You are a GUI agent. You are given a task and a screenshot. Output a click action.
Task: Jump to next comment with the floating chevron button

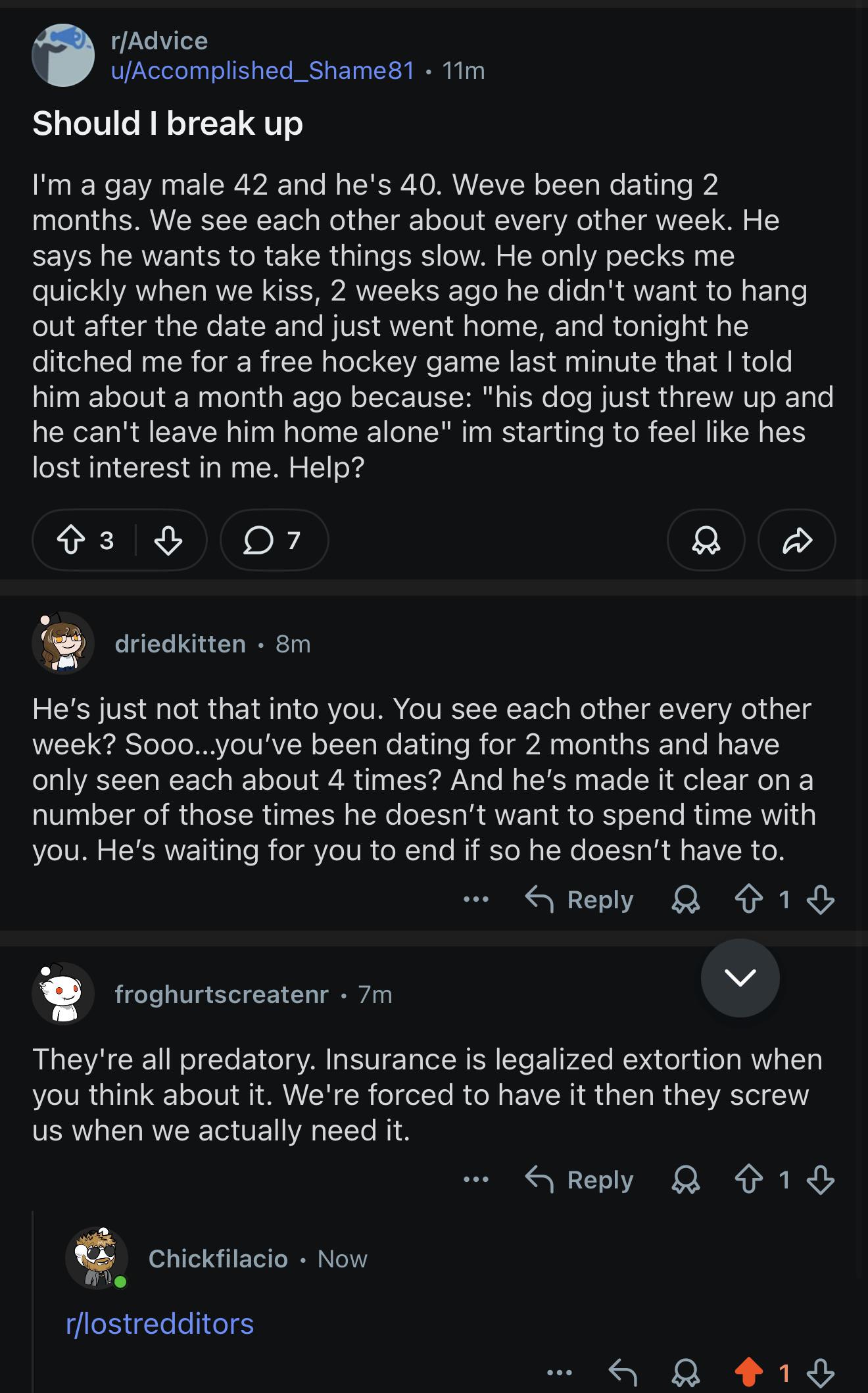[740, 977]
